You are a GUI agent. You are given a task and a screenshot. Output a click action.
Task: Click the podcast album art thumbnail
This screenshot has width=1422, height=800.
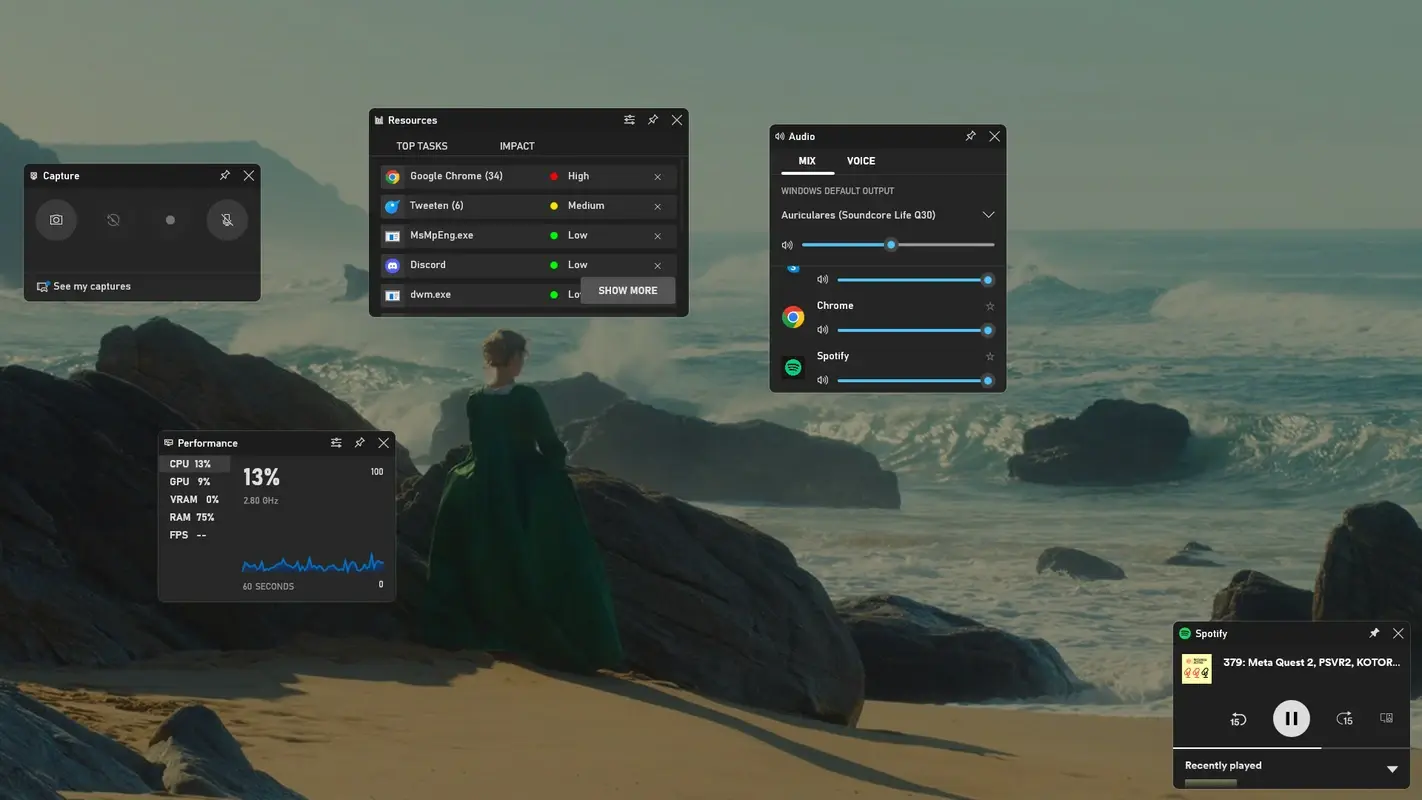(x=1196, y=668)
